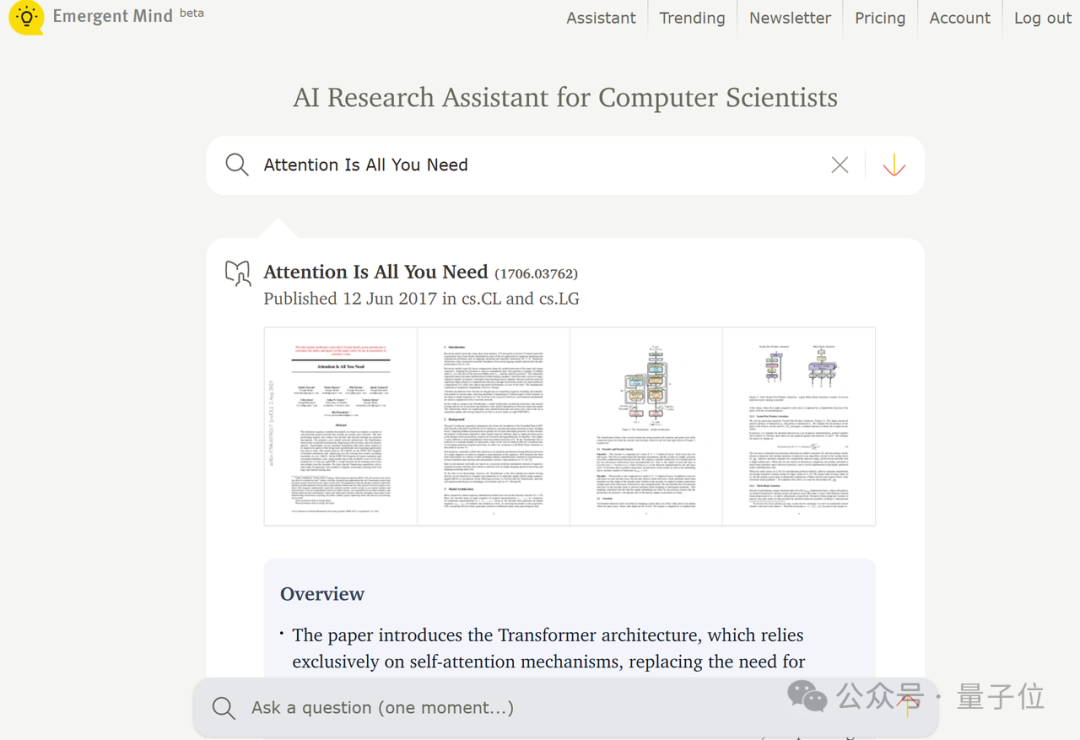This screenshot has width=1080, height=740.
Task: Open the Transformer architecture diagram page thumbnail
Action: click(646, 426)
